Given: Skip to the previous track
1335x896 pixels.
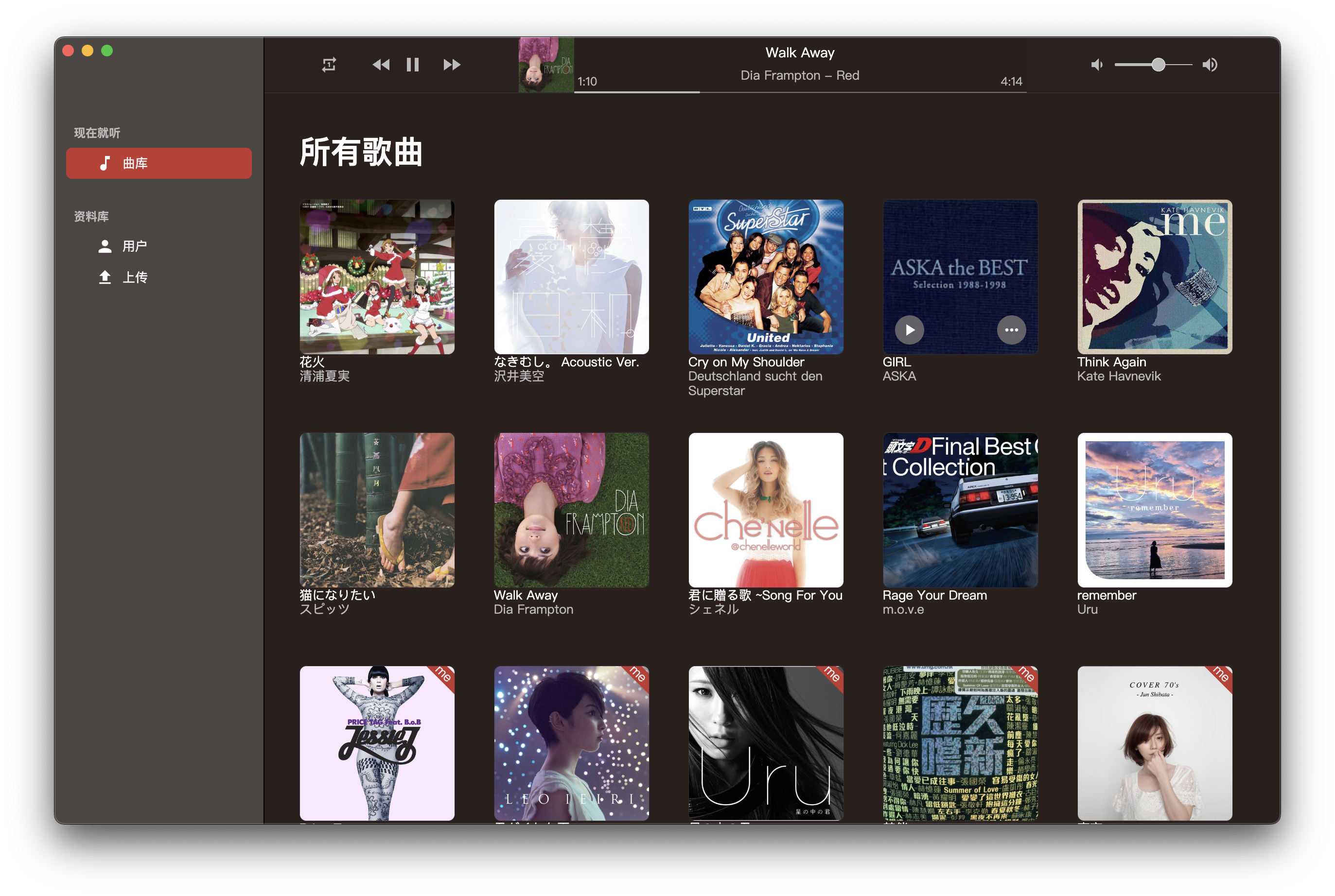Looking at the screenshot, I should pos(381,65).
